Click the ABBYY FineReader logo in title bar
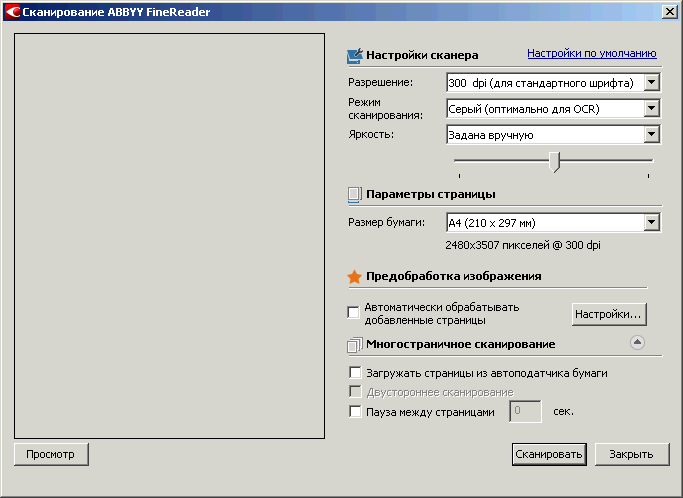The width and height of the screenshot is (683, 498). pos(12,12)
